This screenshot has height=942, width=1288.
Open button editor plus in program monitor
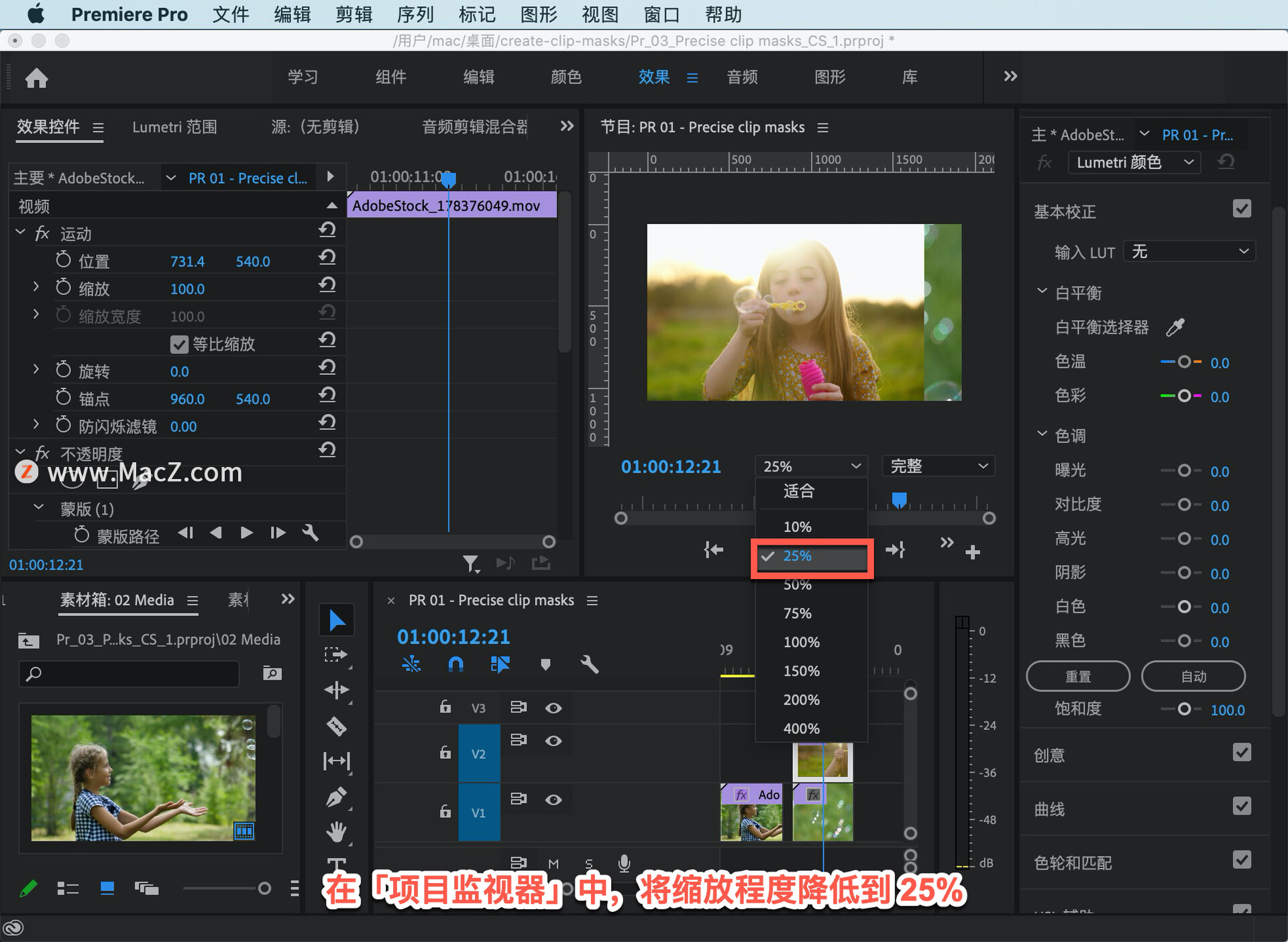click(973, 552)
